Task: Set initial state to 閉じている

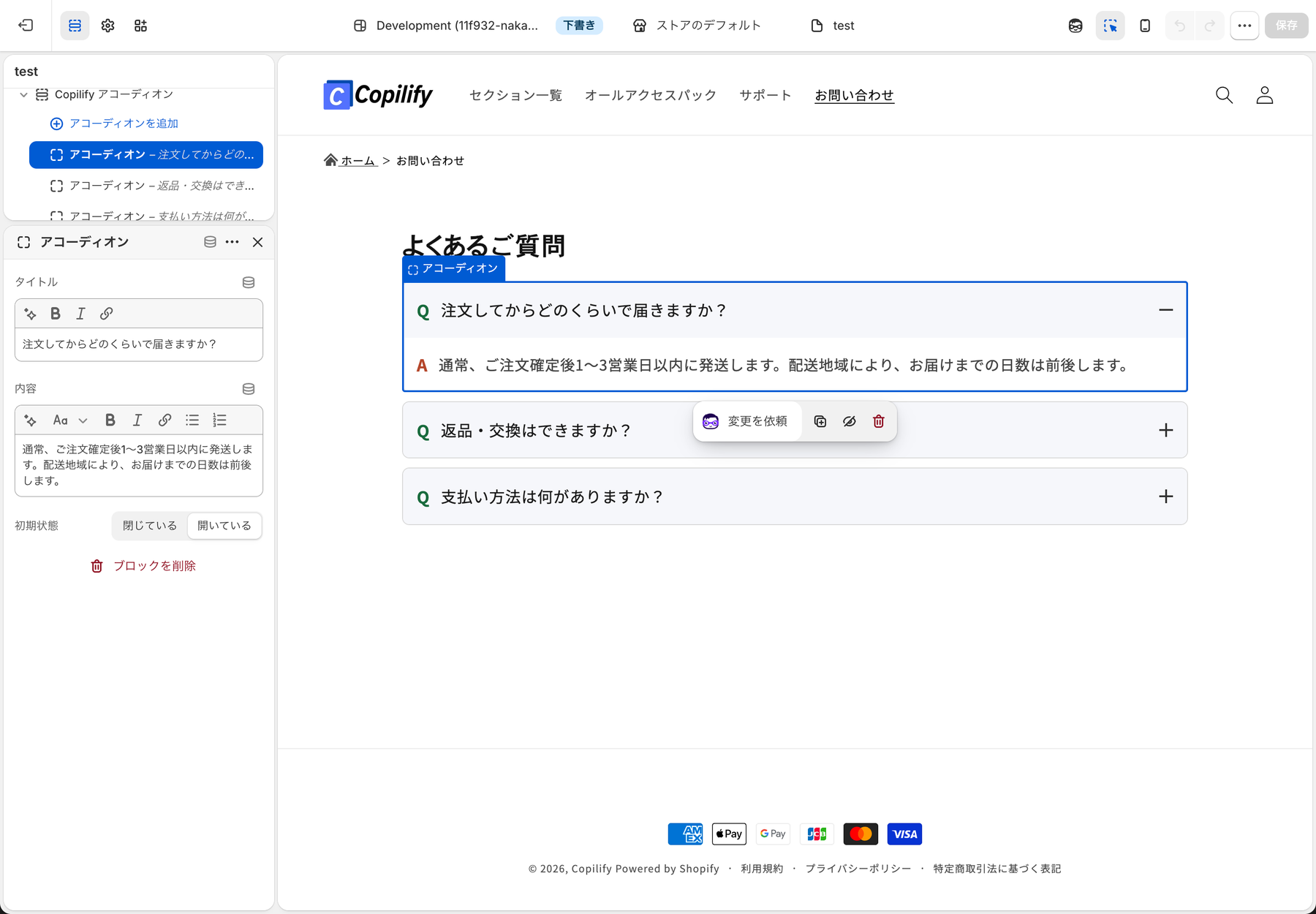Action: pos(150,526)
